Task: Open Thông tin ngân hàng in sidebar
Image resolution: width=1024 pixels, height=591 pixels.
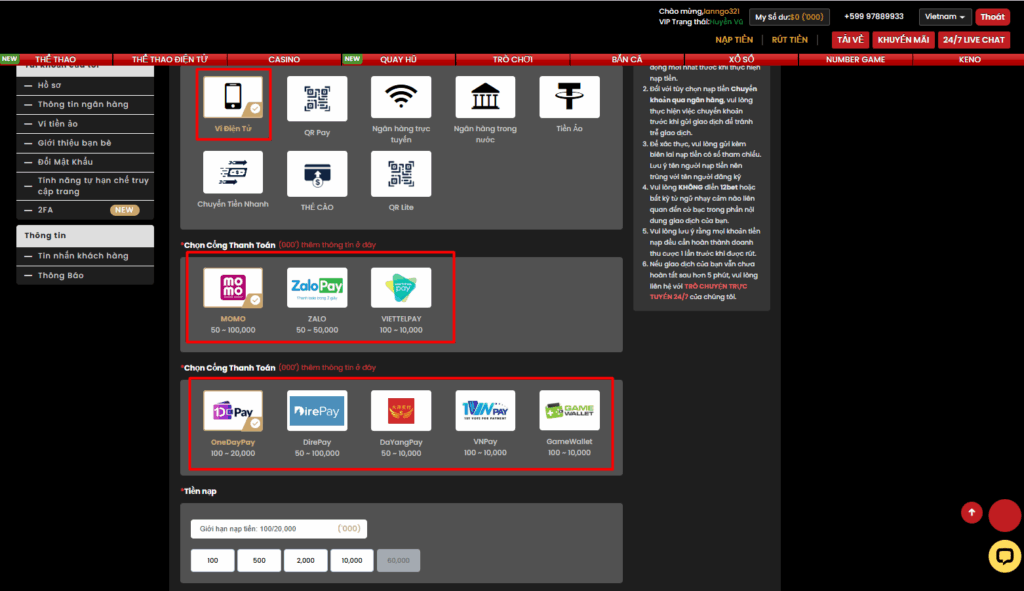Action: (x=85, y=104)
